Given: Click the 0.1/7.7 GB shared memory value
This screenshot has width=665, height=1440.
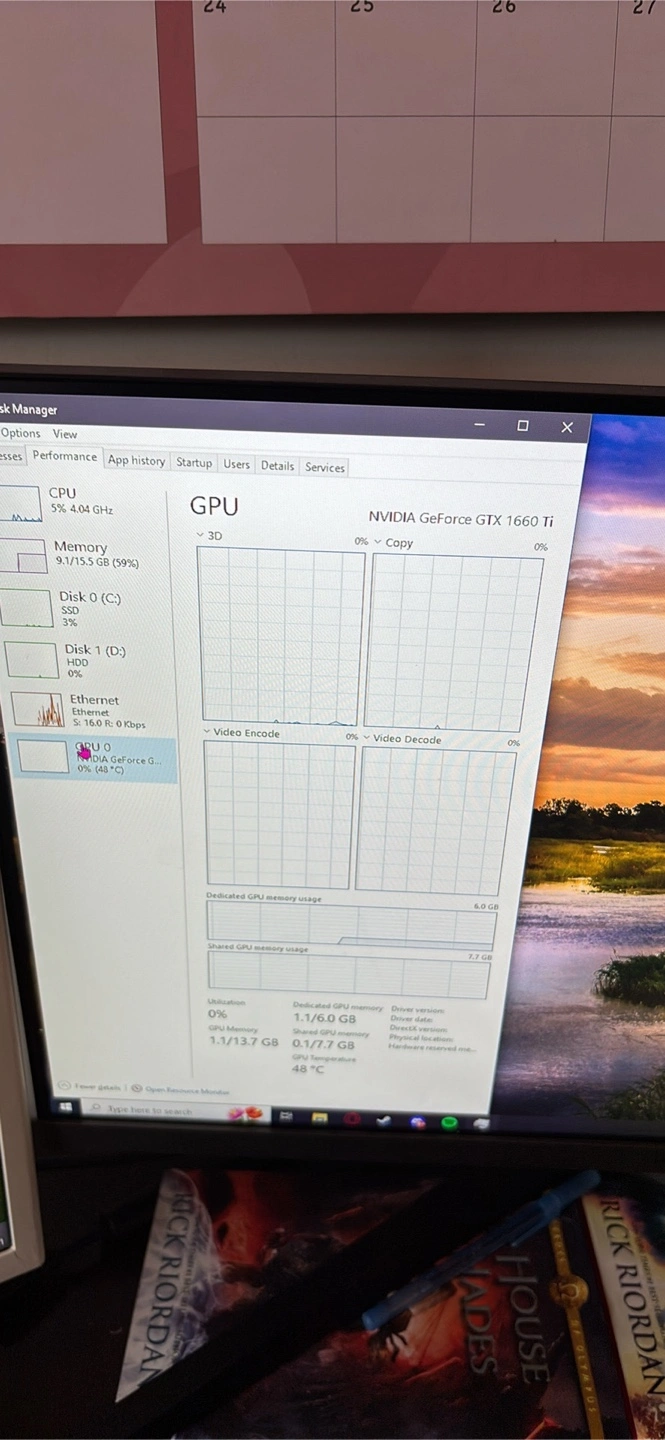Looking at the screenshot, I should pos(323,1045).
